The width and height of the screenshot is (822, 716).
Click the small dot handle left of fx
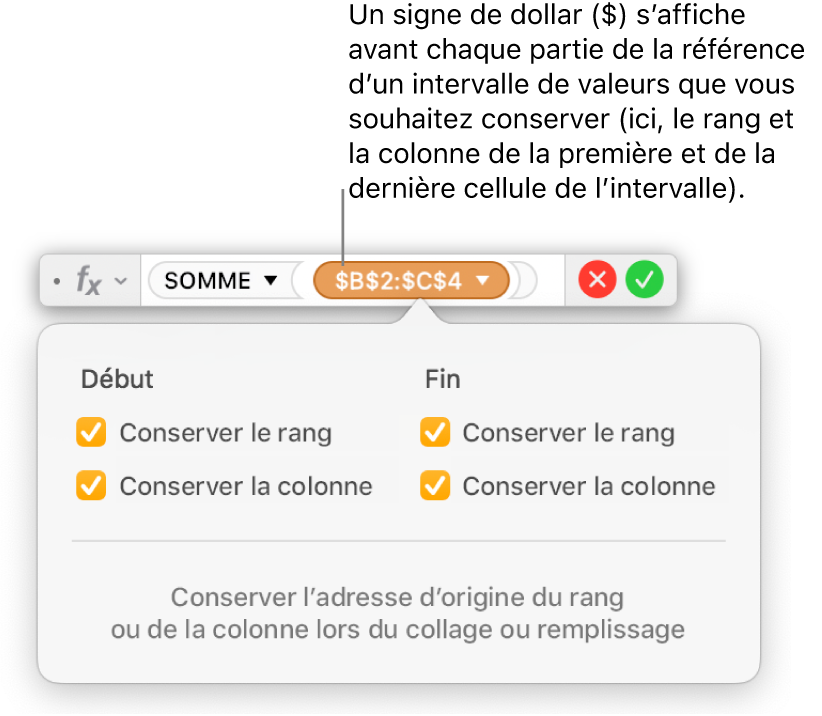(x=56, y=281)
